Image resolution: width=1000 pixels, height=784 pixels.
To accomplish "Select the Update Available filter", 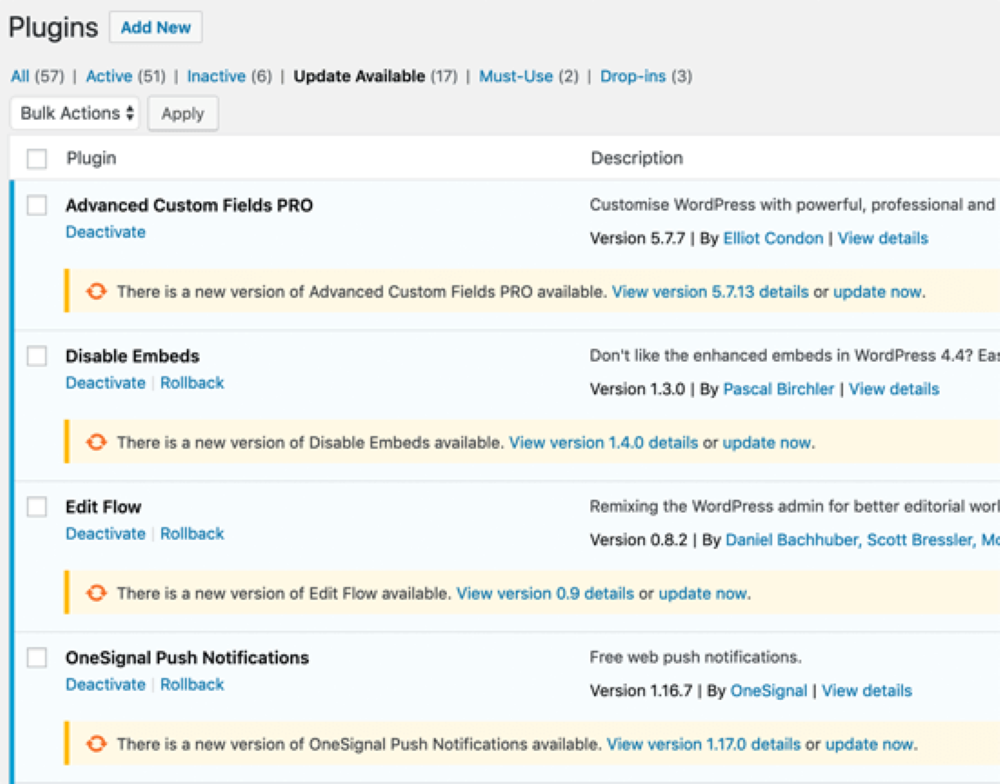I will (359, 77).
